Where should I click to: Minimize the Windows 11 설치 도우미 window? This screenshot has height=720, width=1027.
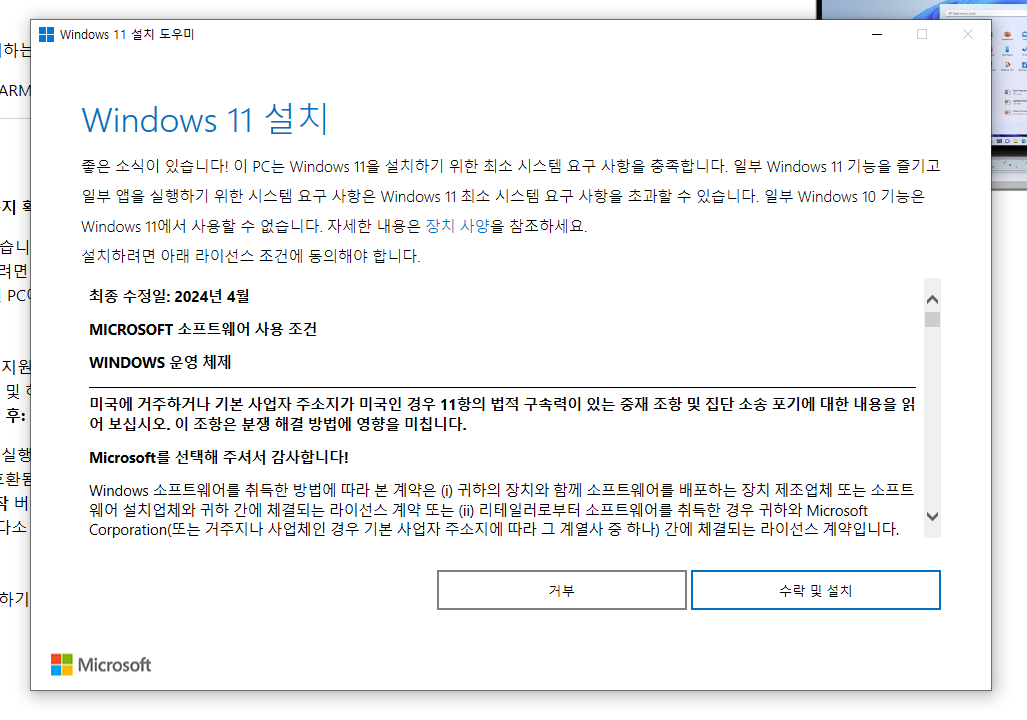tap(877, 34)
